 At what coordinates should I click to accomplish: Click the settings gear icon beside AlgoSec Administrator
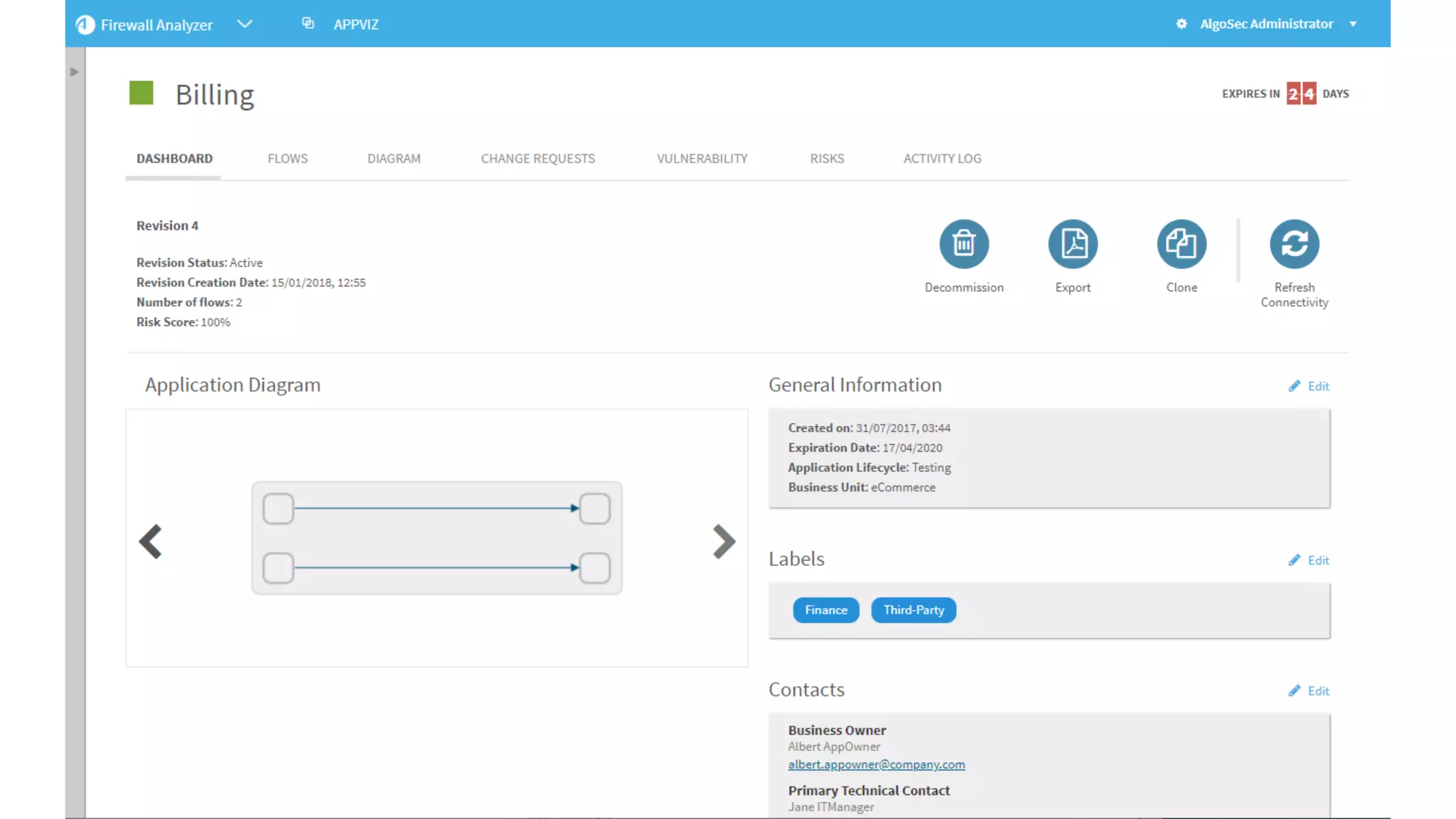(x=1182, y=24)
